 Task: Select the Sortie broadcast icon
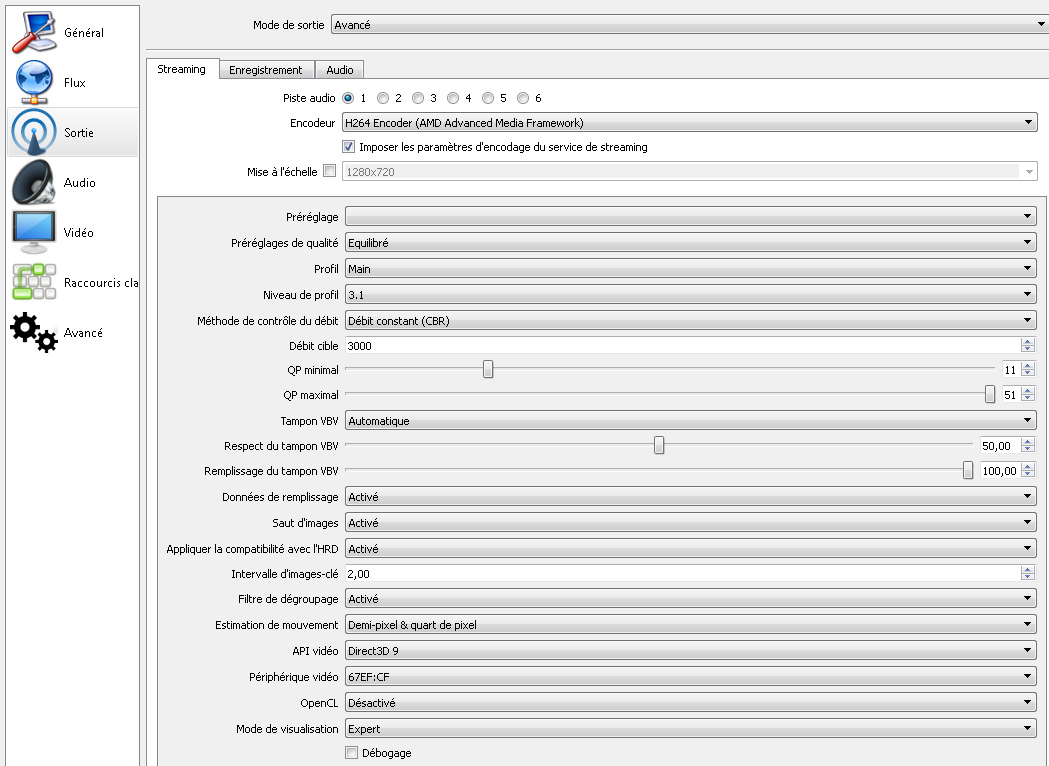(x=33, y=132)
